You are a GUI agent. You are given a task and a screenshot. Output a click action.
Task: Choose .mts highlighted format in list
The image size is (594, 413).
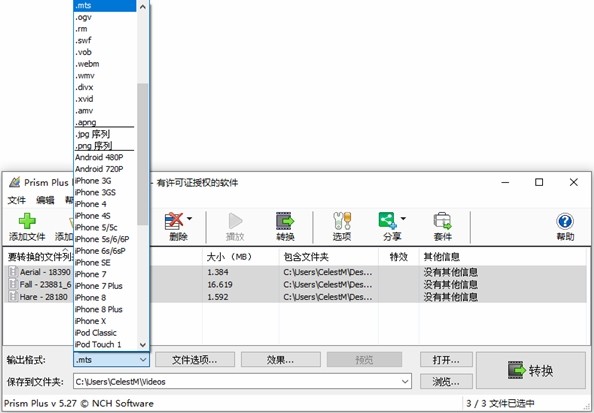(105, 5)
